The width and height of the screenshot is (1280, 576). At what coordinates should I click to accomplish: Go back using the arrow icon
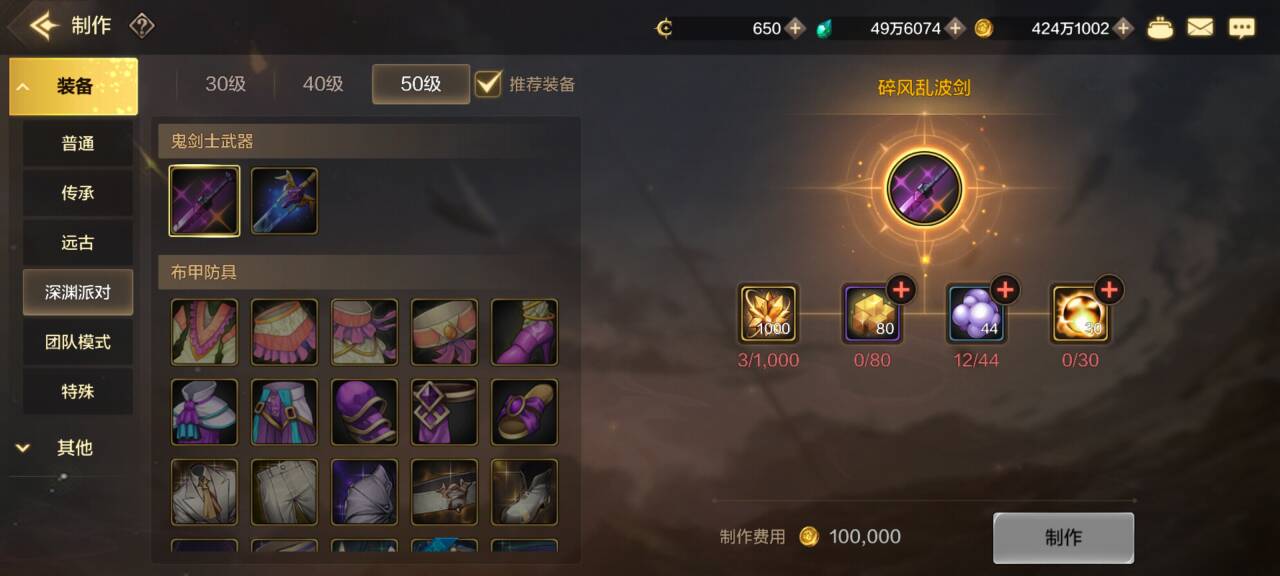tap(44, 26)
